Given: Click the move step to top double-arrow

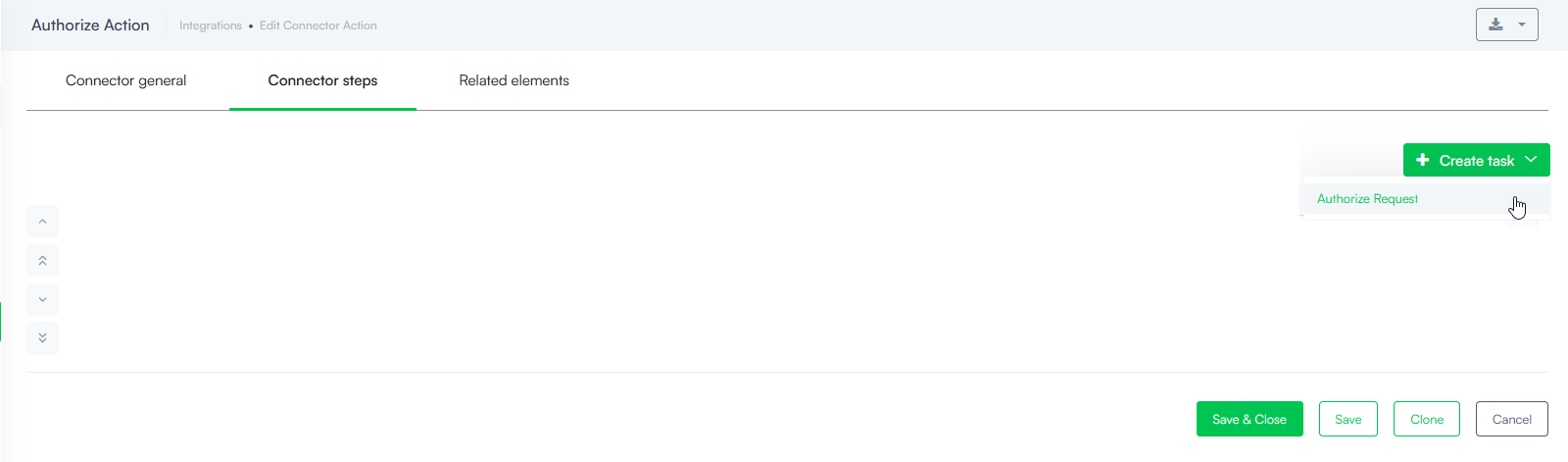Looking at the screenshot, I should pyautogui.click(x=42, y=261).
